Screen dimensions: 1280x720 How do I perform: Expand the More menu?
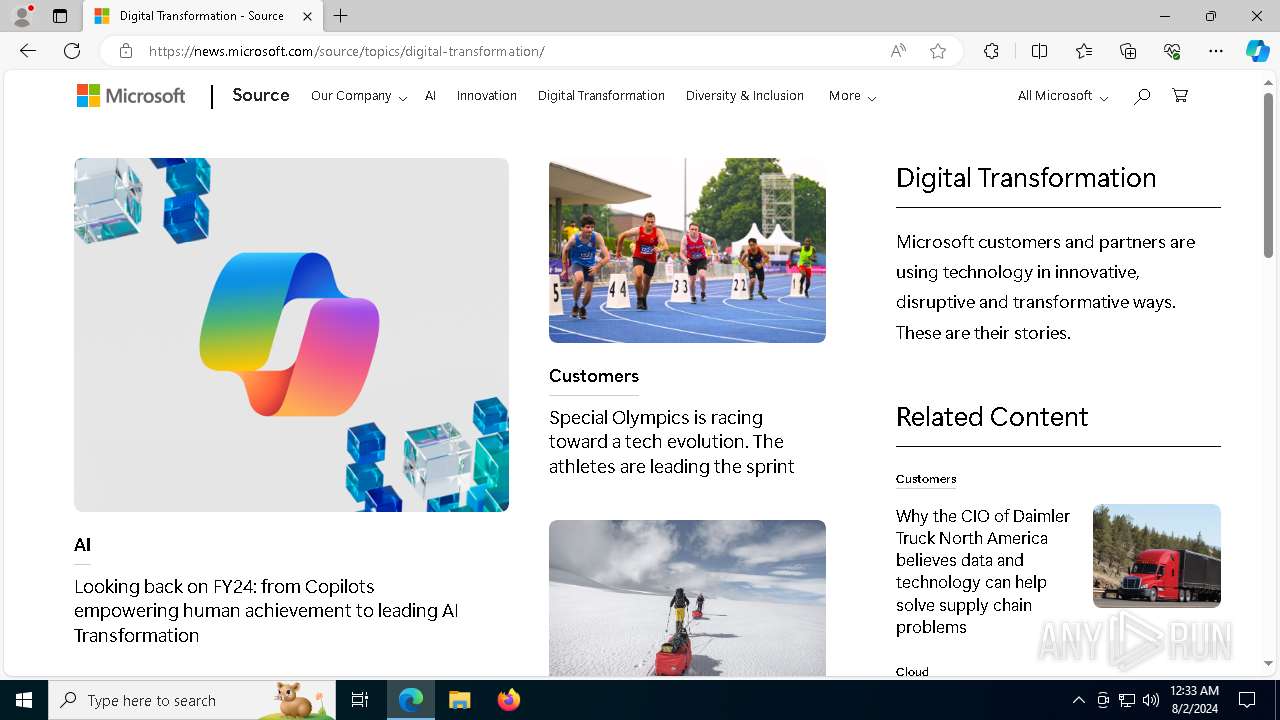(x=852, y=96)
